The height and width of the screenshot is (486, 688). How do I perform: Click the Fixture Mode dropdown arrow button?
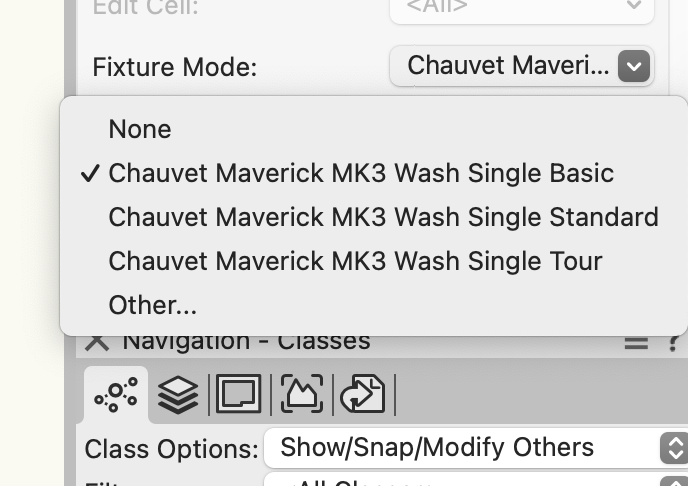[x=634, y=67]
